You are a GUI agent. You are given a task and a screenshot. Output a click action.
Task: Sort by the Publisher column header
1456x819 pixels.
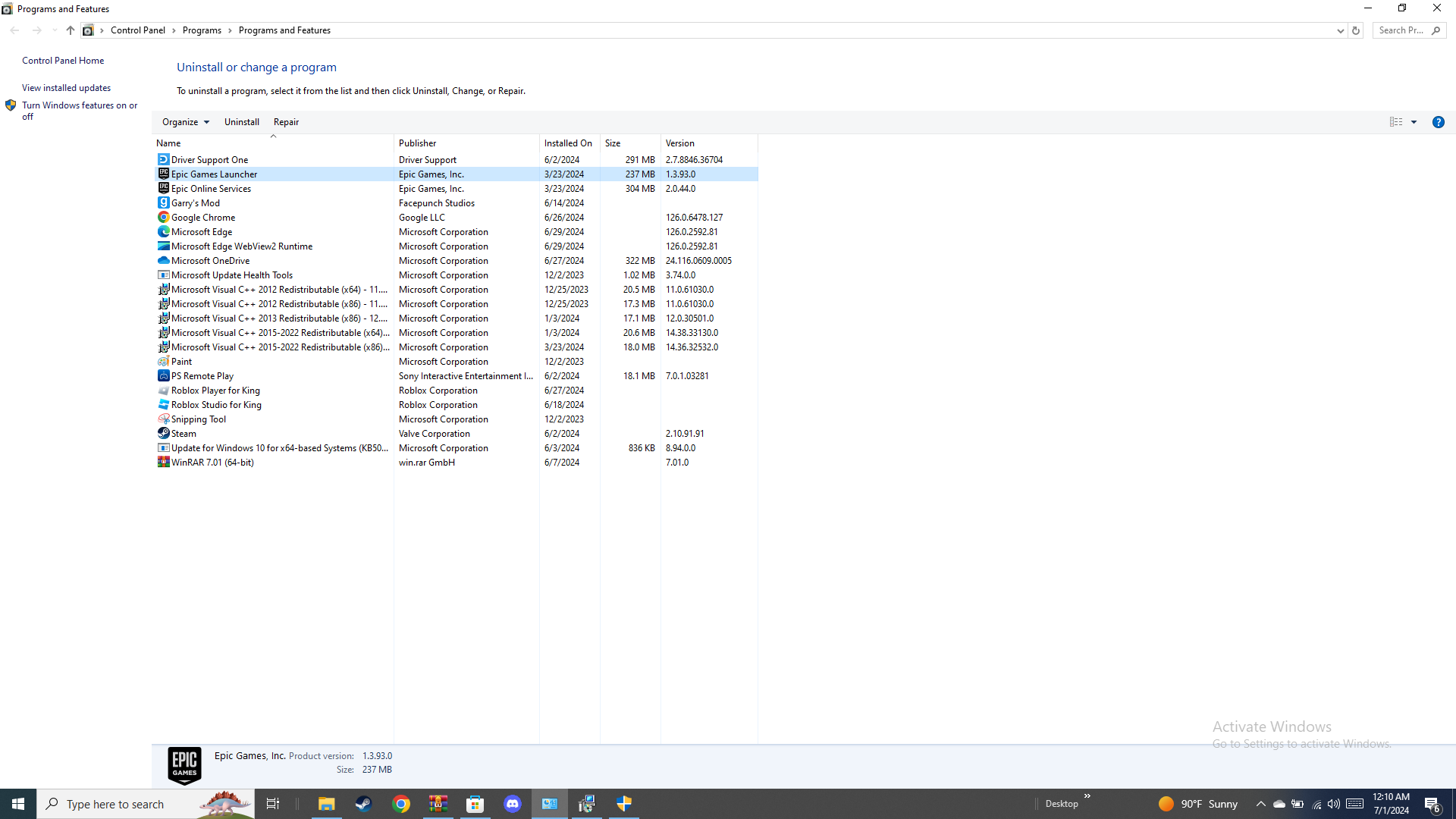(x=466, y=143)
